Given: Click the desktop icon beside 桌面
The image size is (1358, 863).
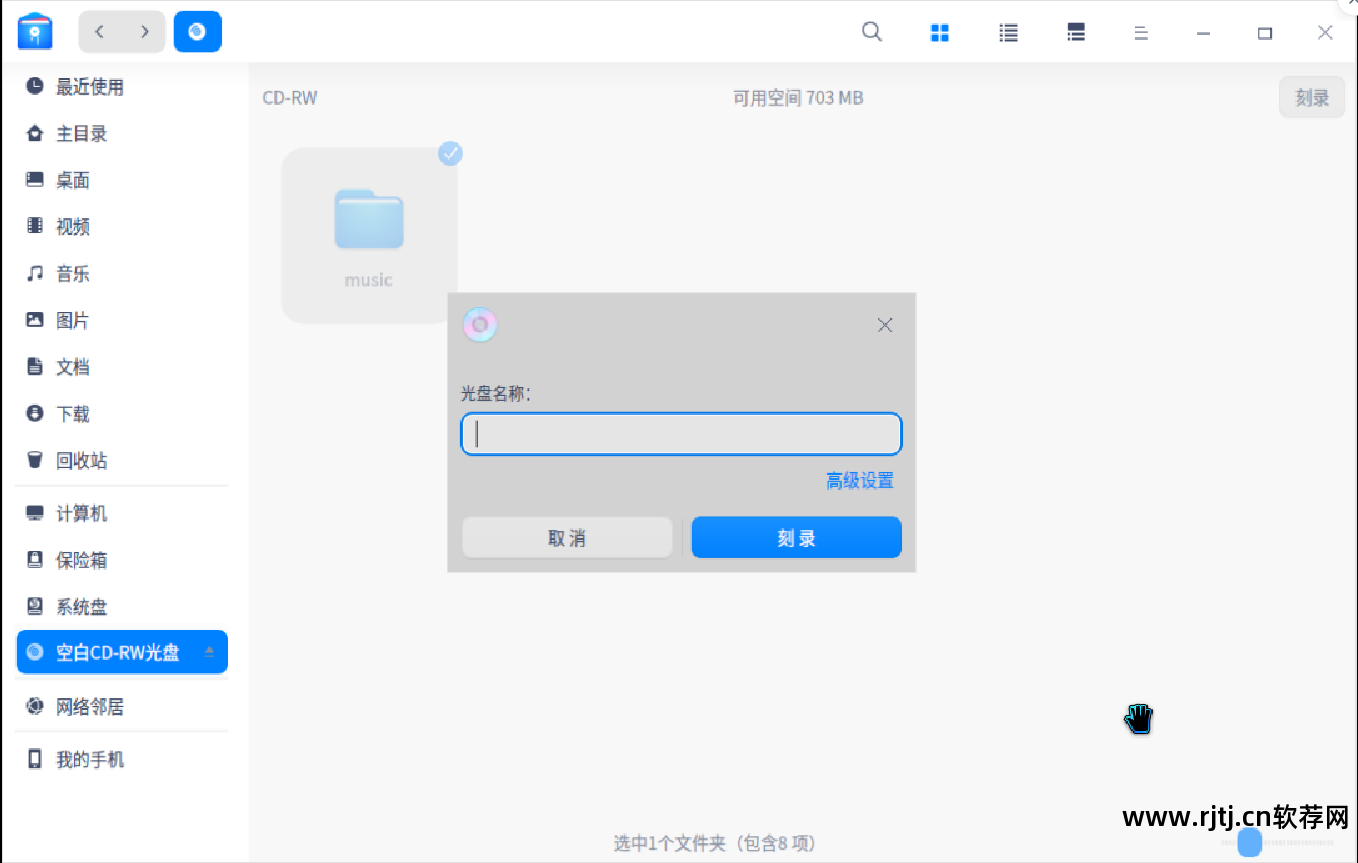Looking at the screenshot, I should (x=35, y=180).
